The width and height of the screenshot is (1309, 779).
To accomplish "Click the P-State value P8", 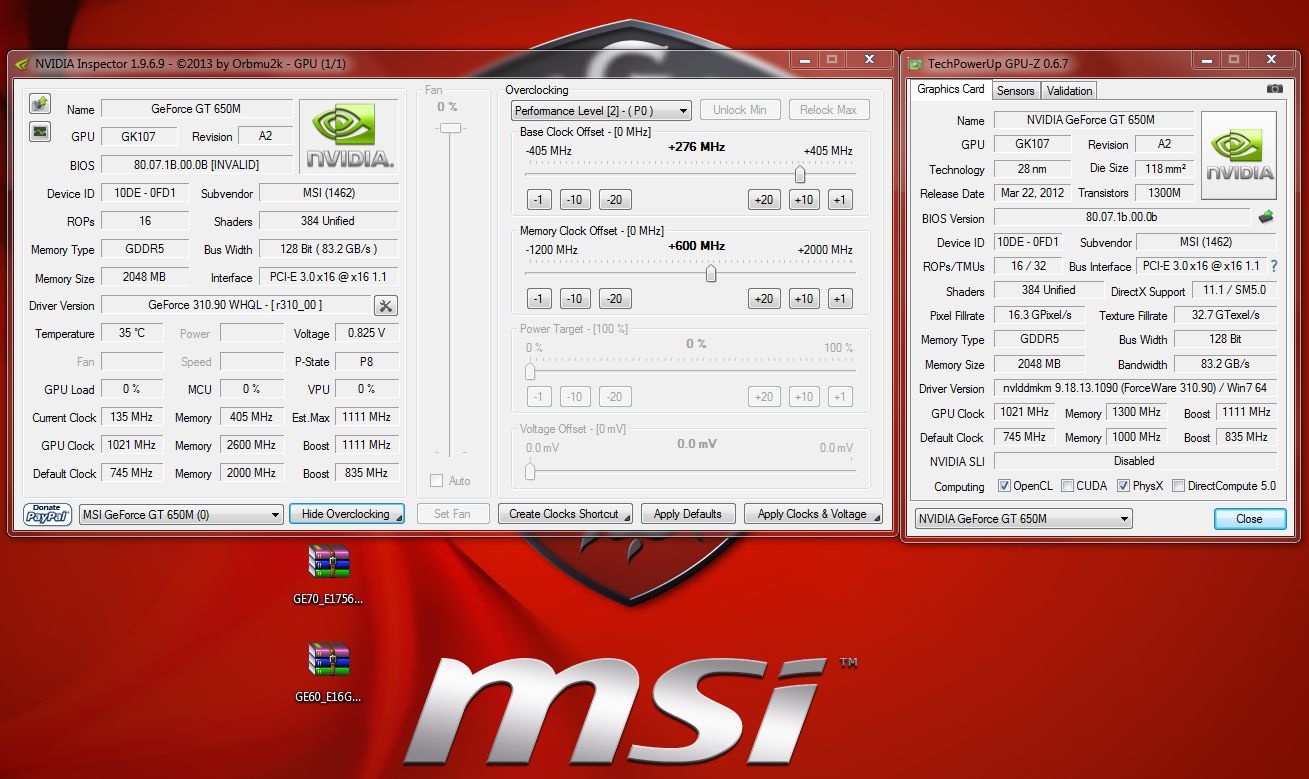I will coord(367,361).
